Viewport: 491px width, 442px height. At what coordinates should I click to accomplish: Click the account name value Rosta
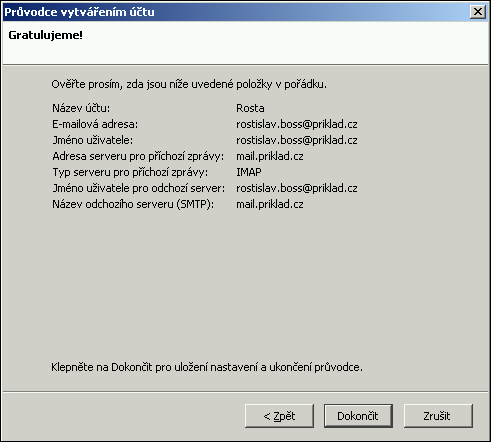click(x=250, y=108)
